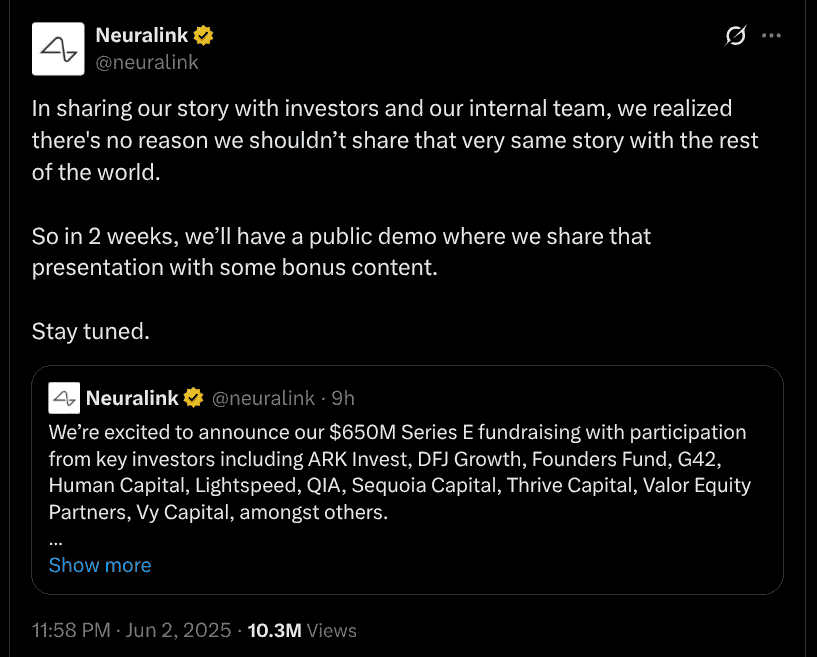The height and width of the screenshot is (657, 817).
Task: Open the quoted $650M Series E announcement text
Action: pos(398,472)
